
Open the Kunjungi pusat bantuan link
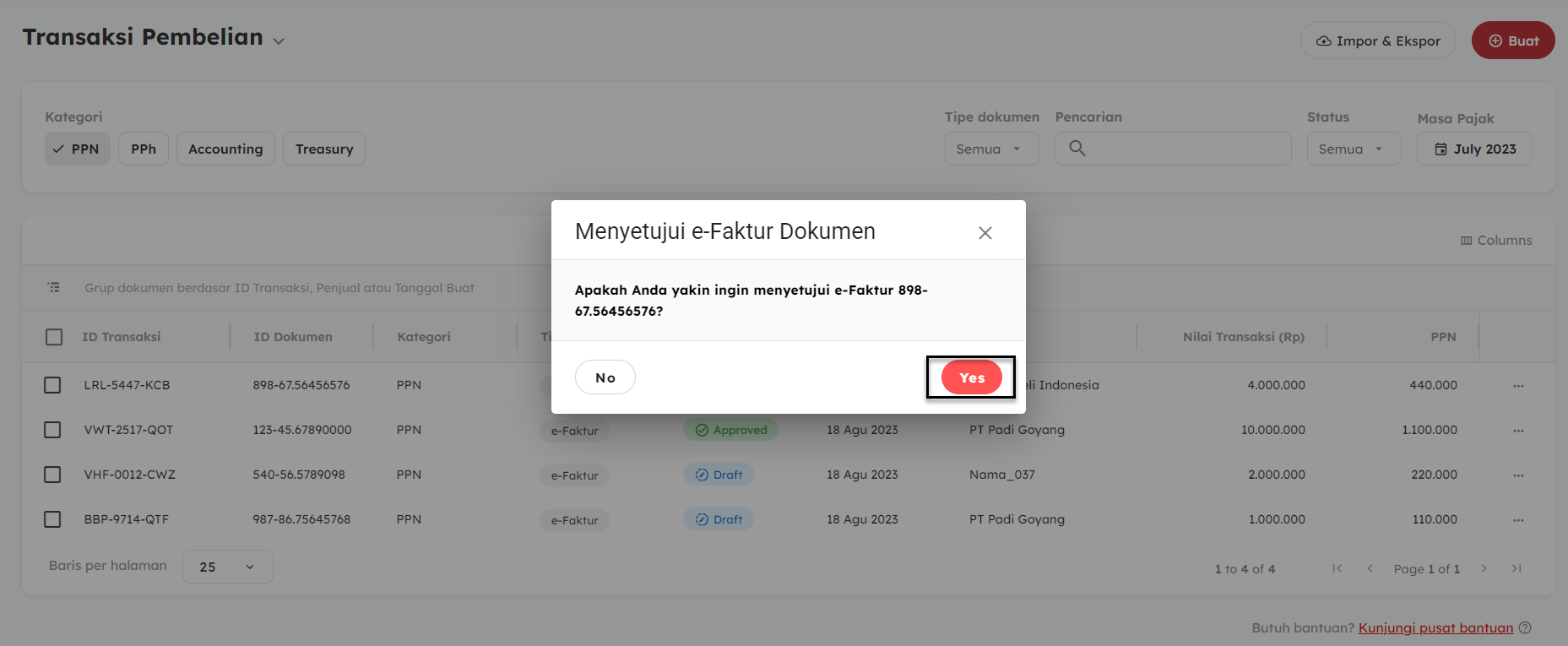click(1435, 628)
